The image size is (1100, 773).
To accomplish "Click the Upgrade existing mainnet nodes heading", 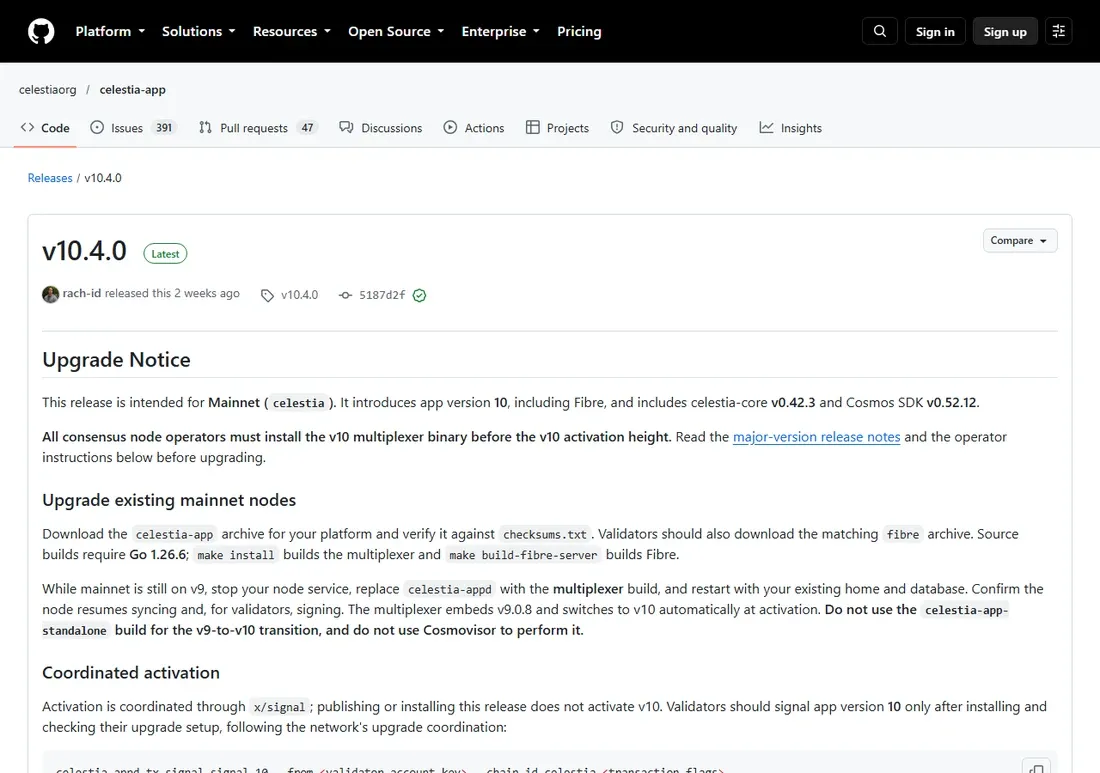I will pyautogui.click(x=169, y=500).
